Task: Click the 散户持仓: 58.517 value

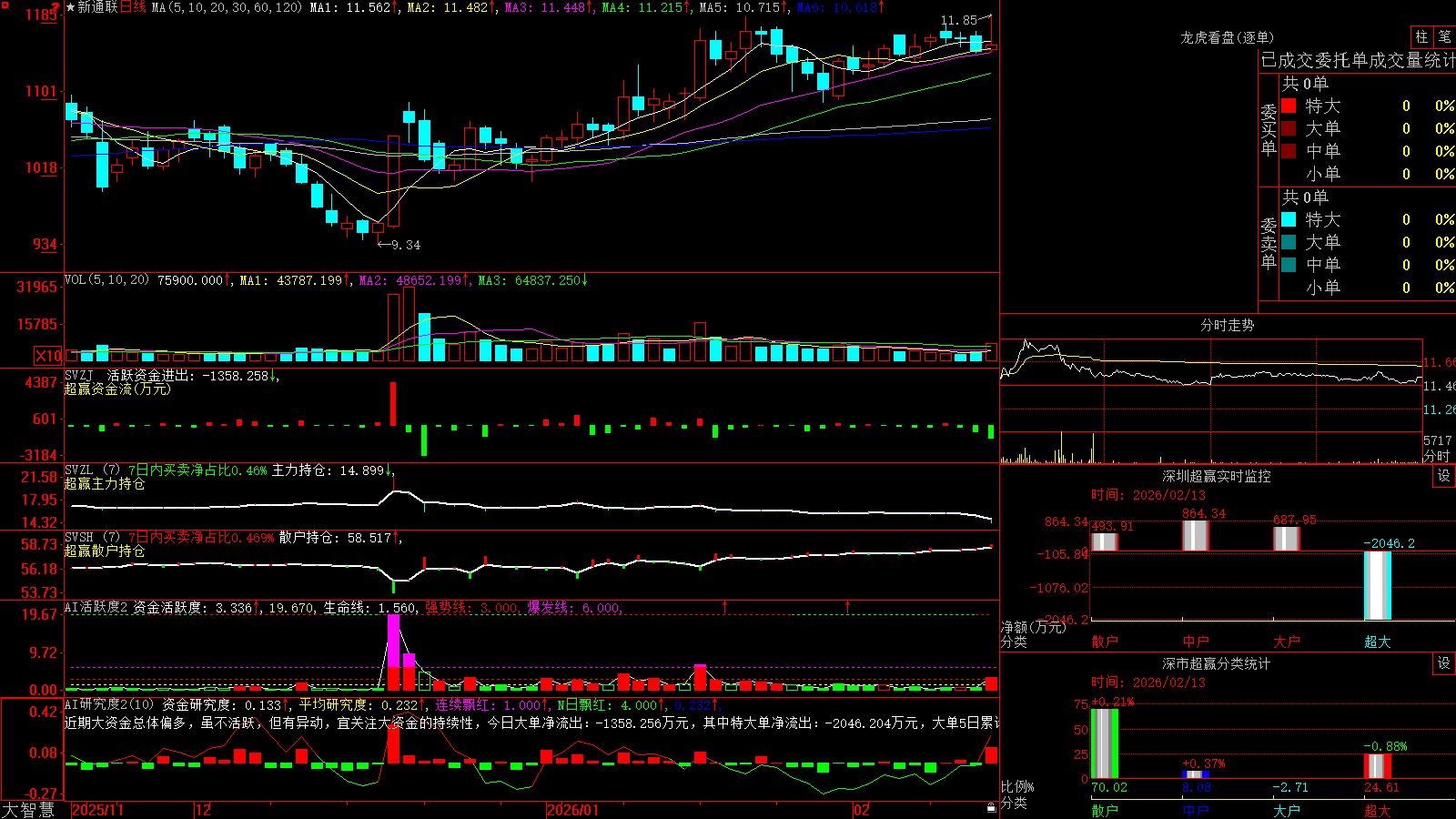Action: tap(335, 538)
